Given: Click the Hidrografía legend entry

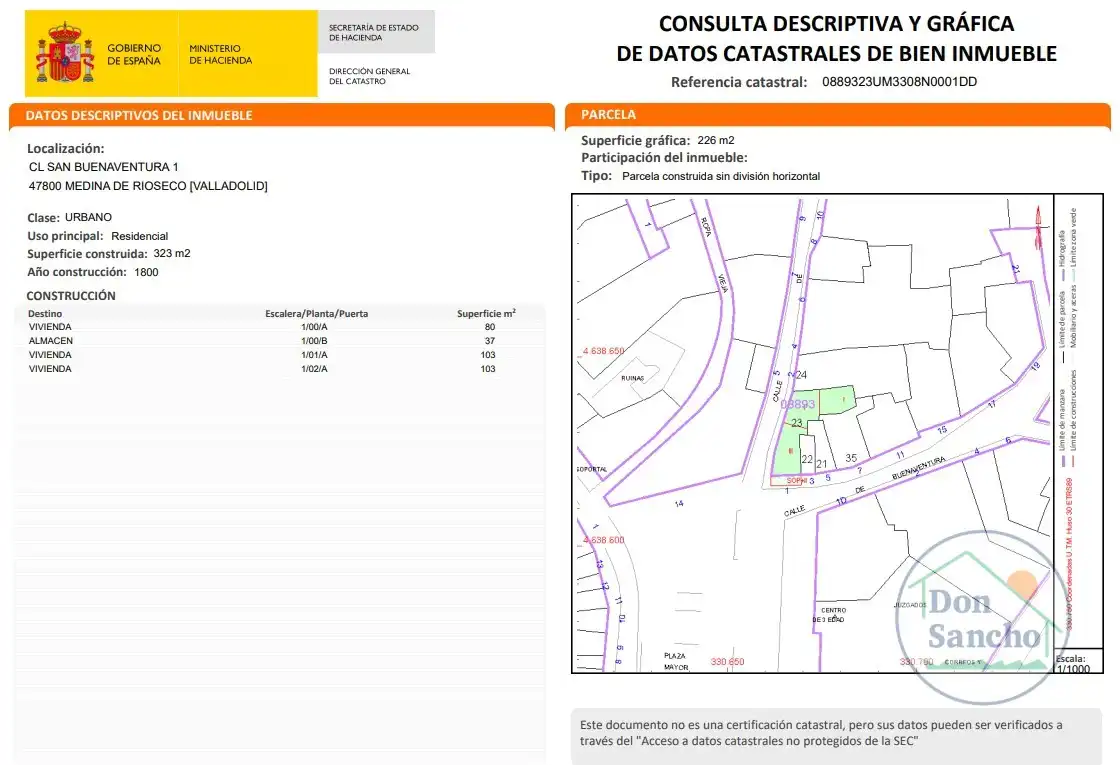Looking at the screenshot, I should pyautogui.click(x=1062, y=254).
